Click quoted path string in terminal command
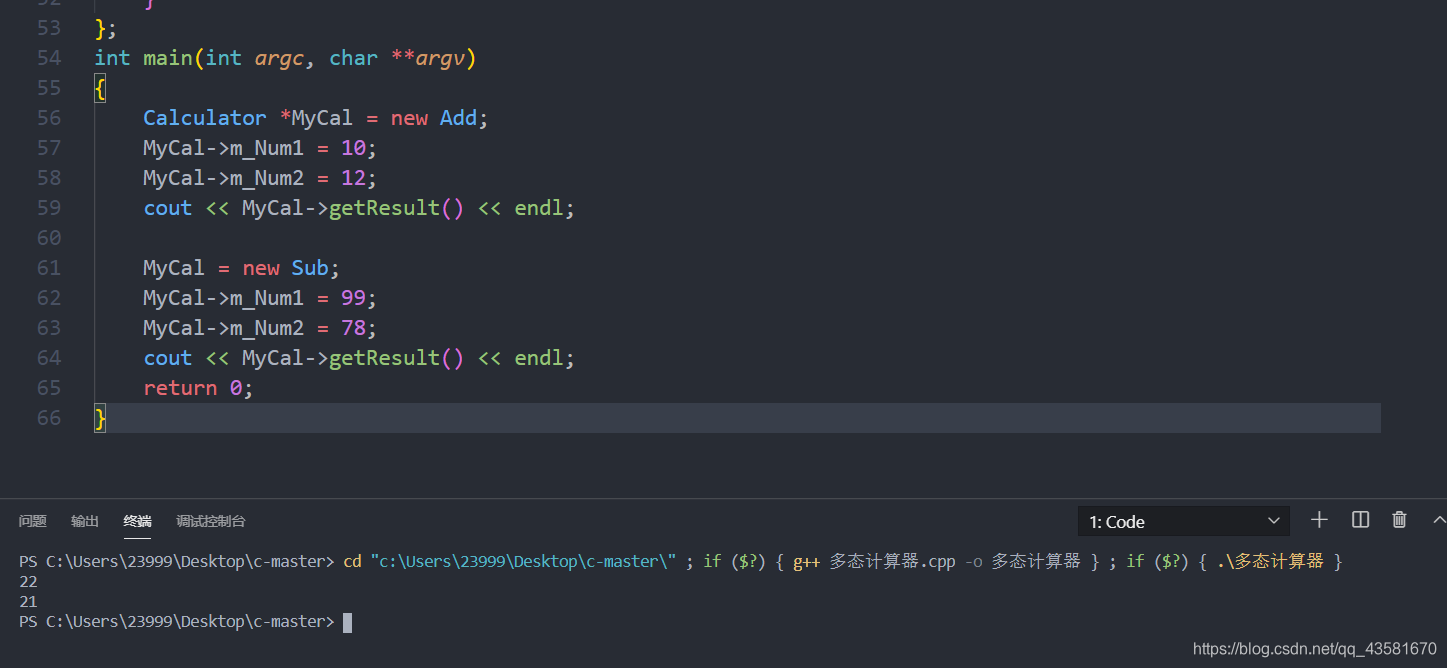 point(524,562)
